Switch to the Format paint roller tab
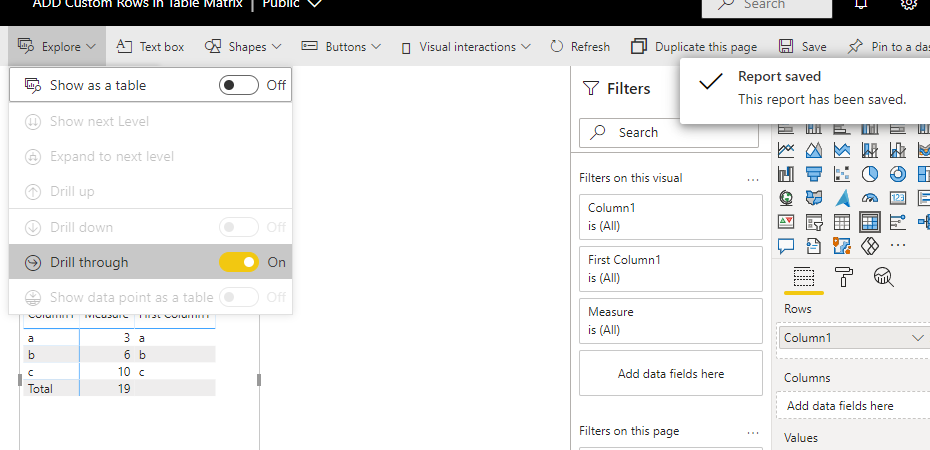Image resolution: width=930 pixels, height=450 pixels. coord(843,277)
